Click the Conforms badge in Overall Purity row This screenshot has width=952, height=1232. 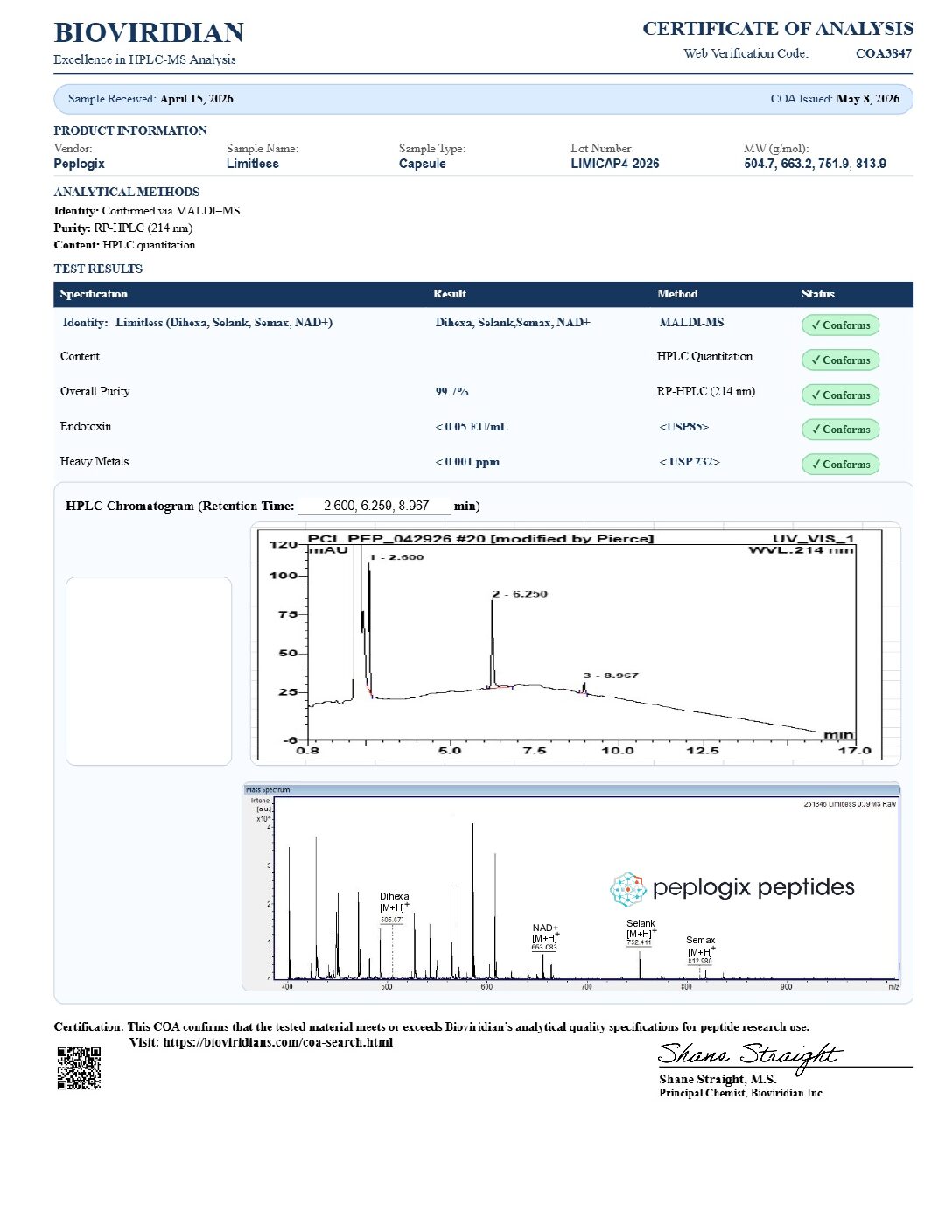click(x=840, y=395)
